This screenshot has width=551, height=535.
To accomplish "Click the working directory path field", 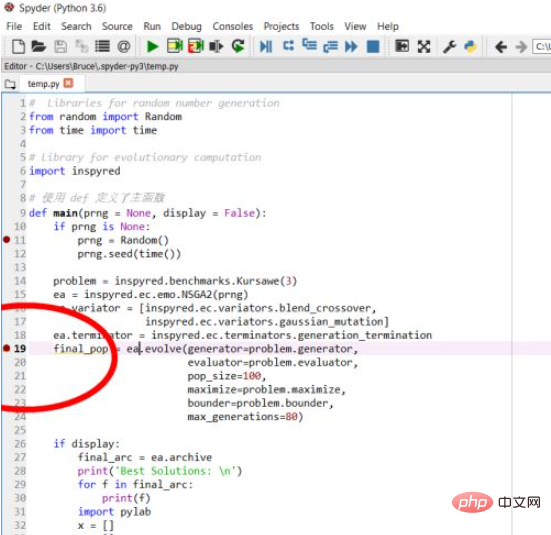I will (542, 46).
